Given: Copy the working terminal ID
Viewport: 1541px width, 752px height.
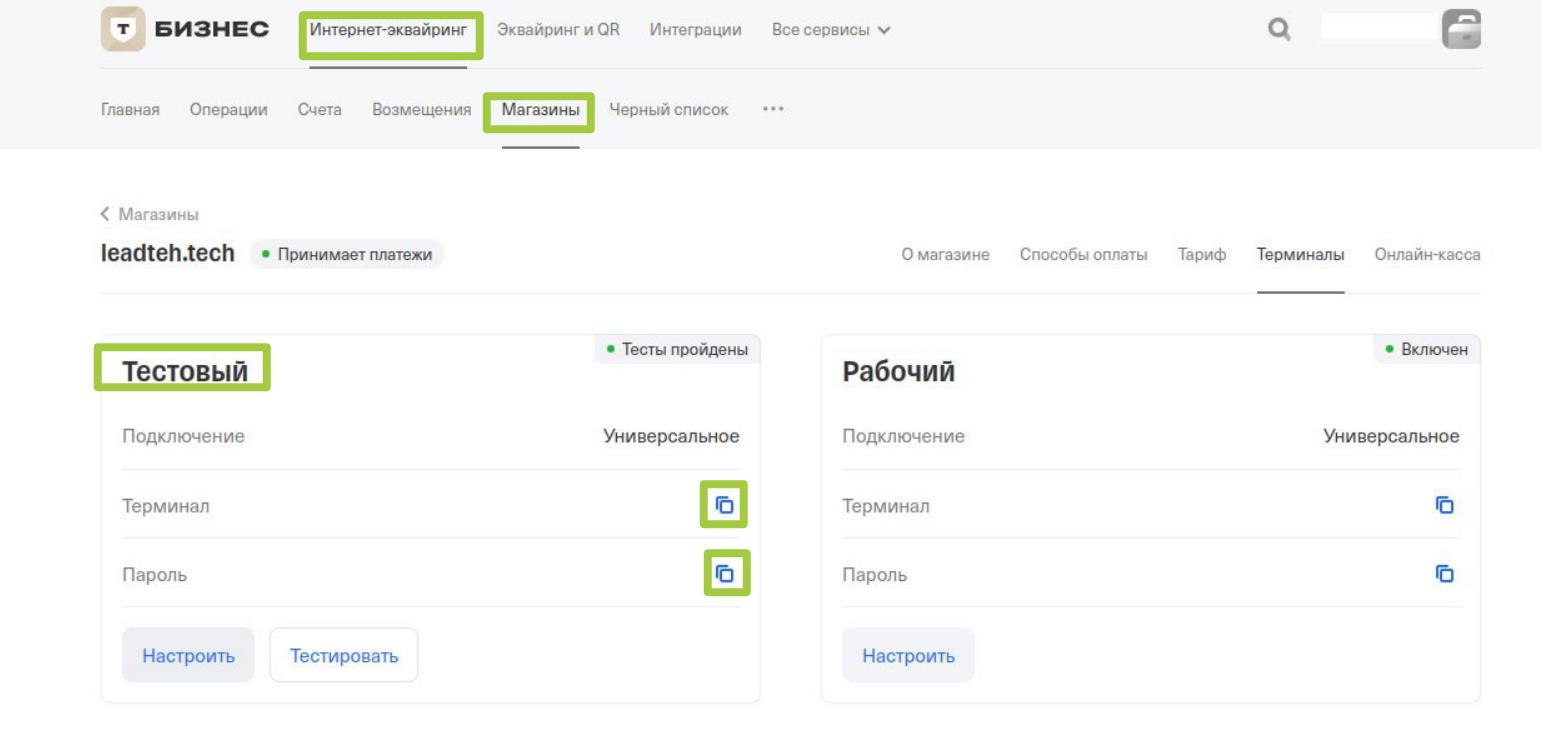Looking at the screenshot, I should click(1444, 506).
